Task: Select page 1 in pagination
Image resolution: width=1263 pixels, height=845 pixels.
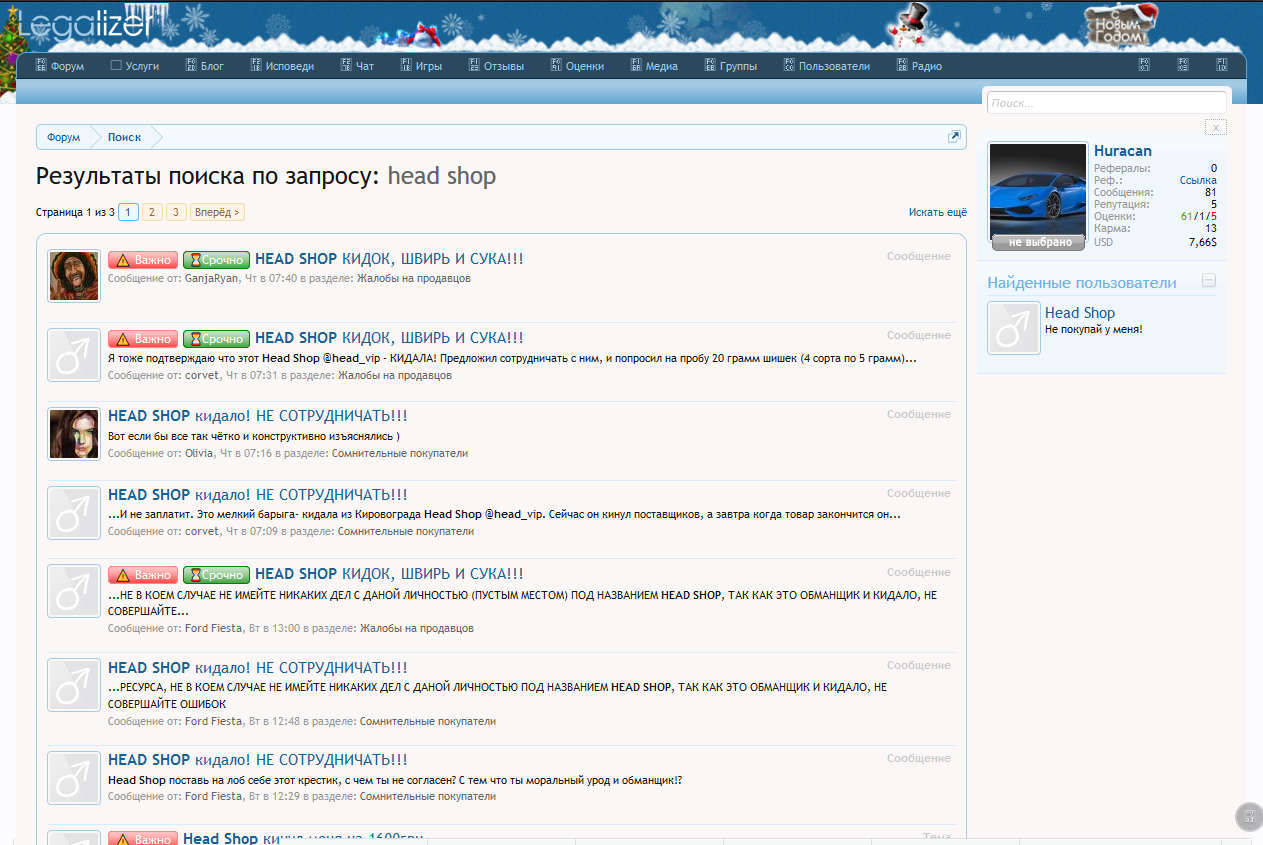Action: [128, 212]
